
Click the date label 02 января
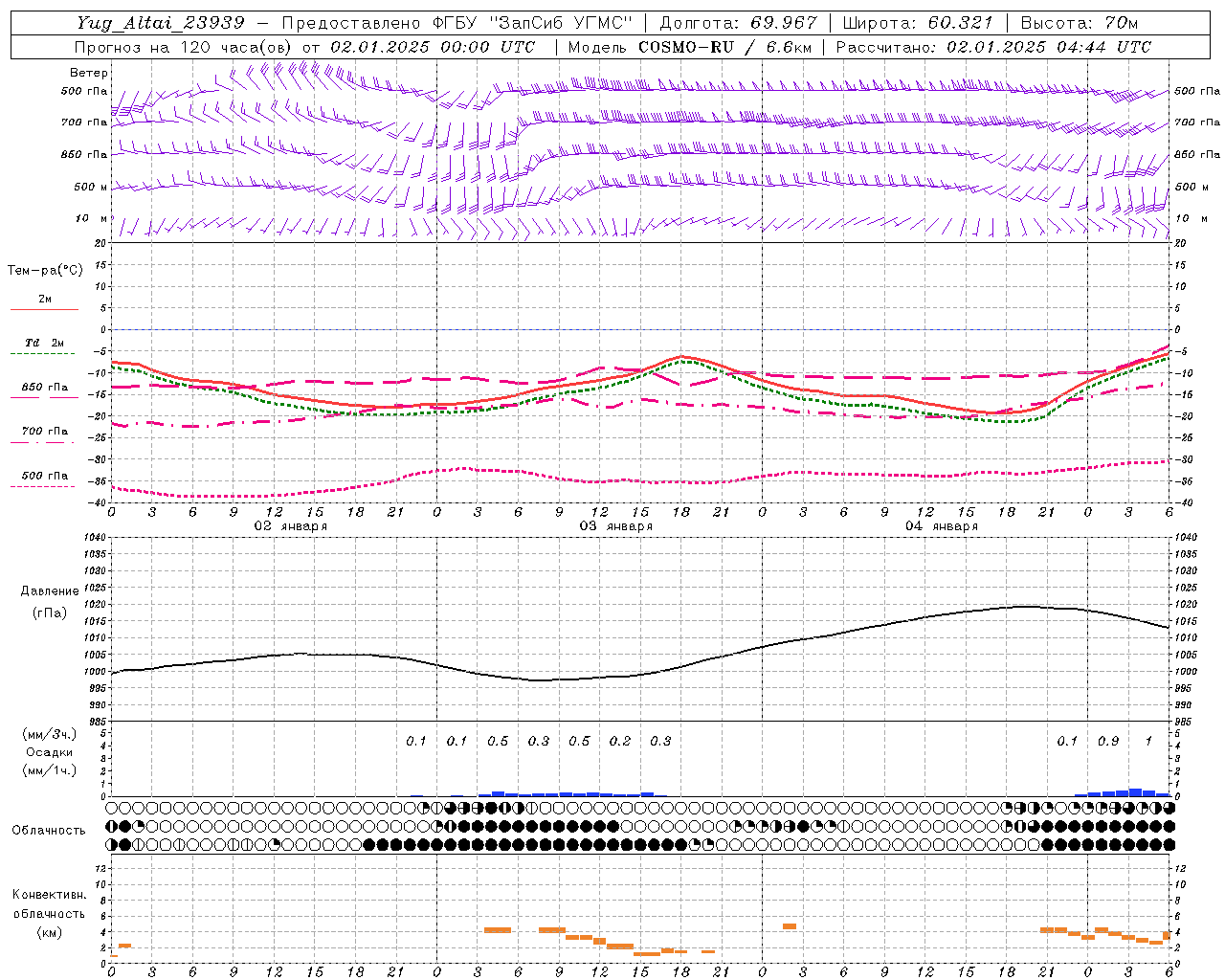tap(290, 526)
